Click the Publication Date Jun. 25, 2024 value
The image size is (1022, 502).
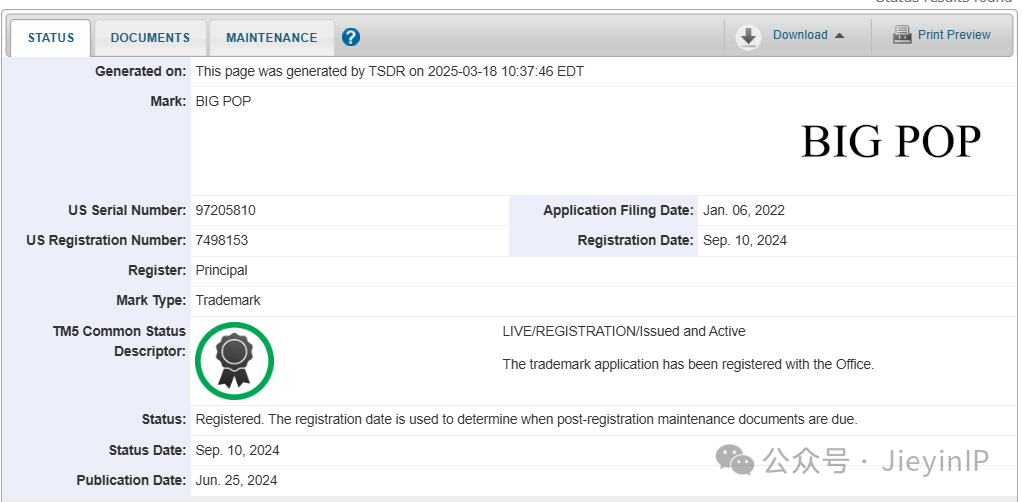click(x=237, y=480)
